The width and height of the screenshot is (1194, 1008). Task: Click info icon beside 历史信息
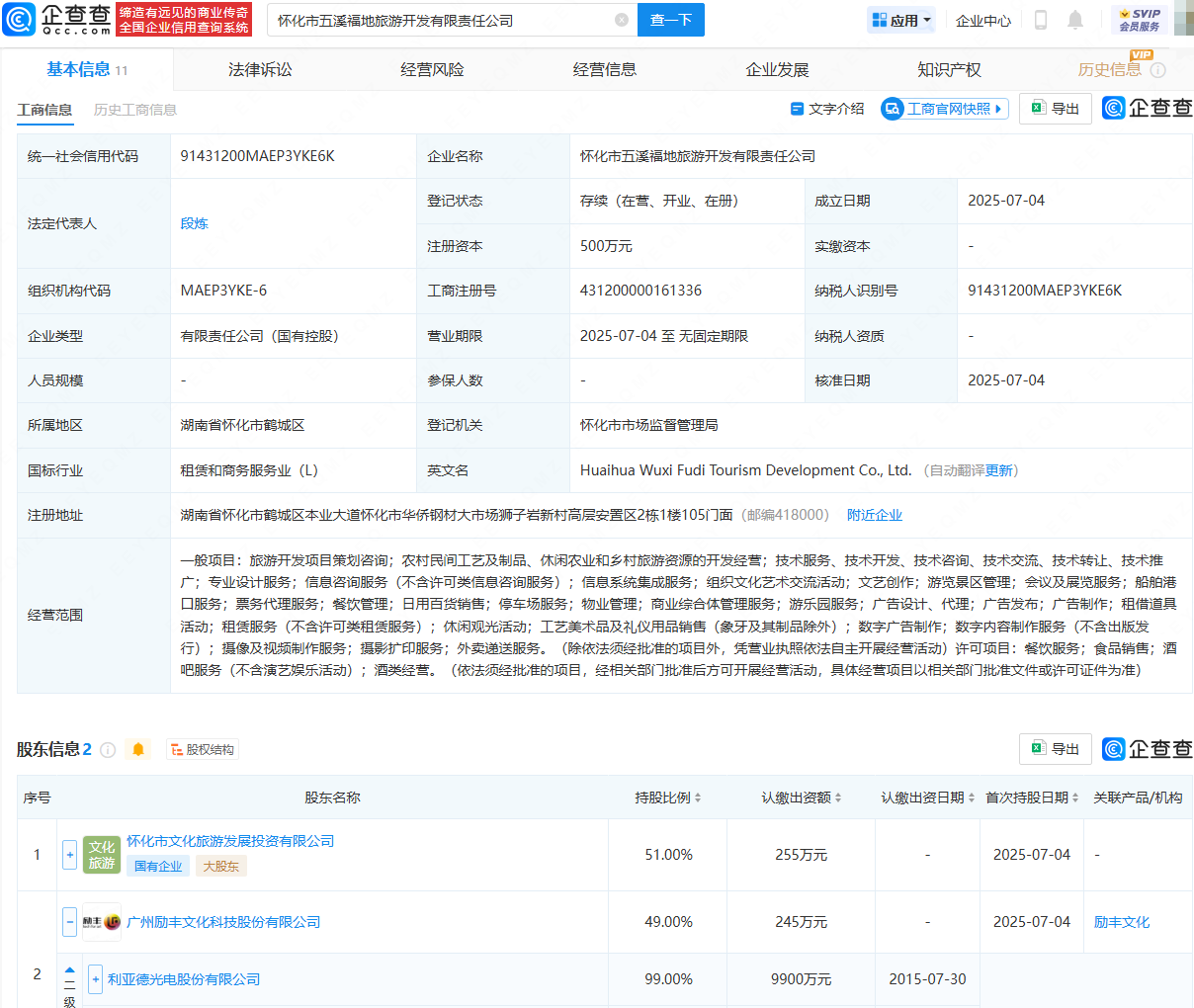coord(1158,70)
